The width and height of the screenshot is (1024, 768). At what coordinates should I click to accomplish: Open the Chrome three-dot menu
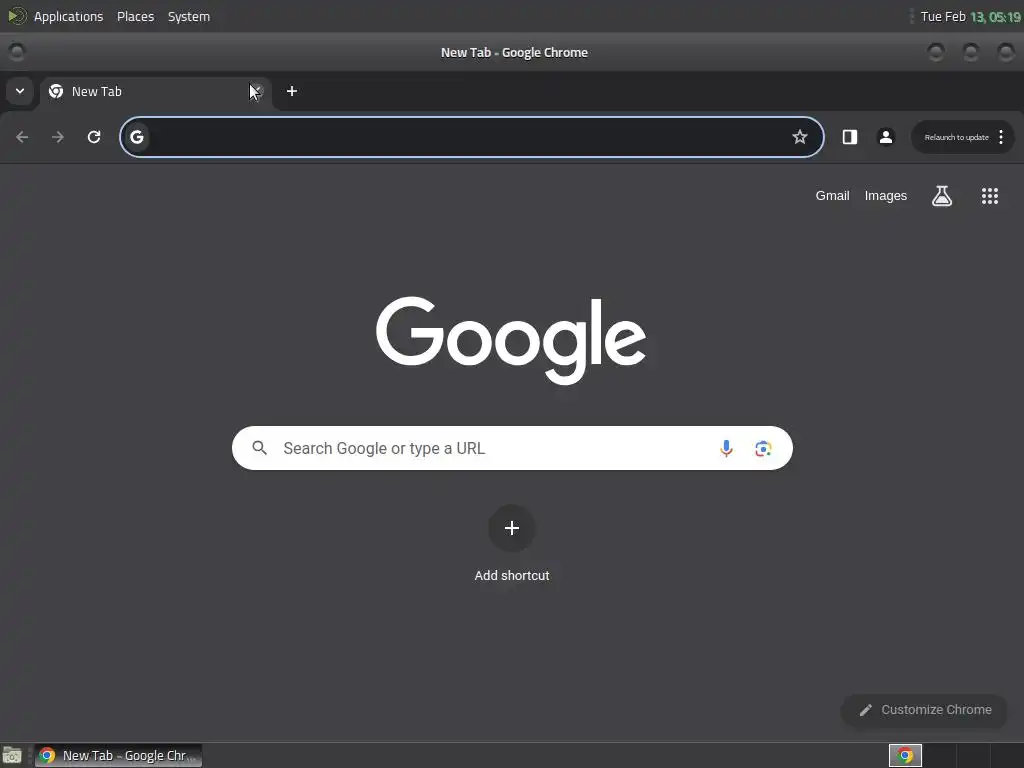pos(1000,137)
